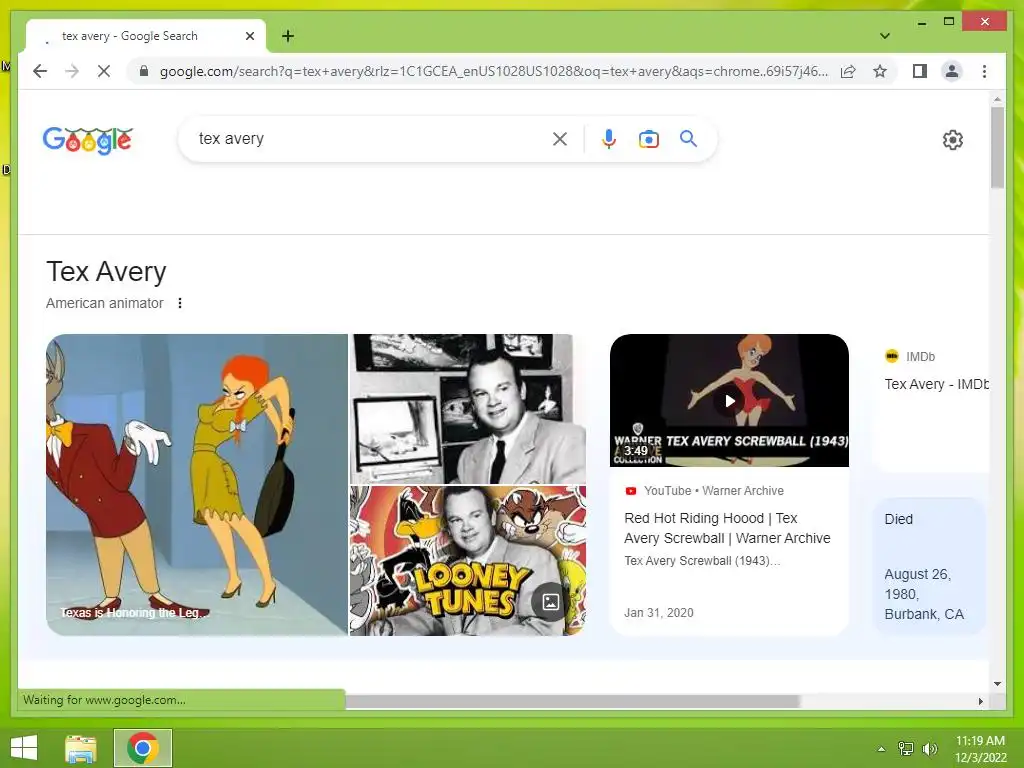Open the Tex Avery - IMDb link

[936, 384]
